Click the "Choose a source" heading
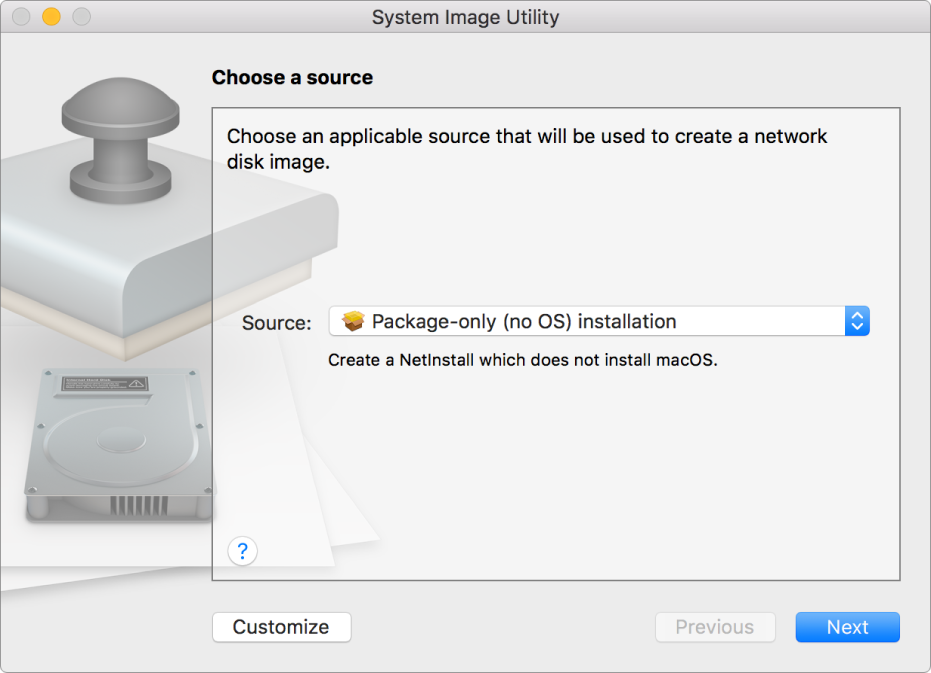This screenshot has height=673, width=931. pyautogui.click(x=292, y=77)
